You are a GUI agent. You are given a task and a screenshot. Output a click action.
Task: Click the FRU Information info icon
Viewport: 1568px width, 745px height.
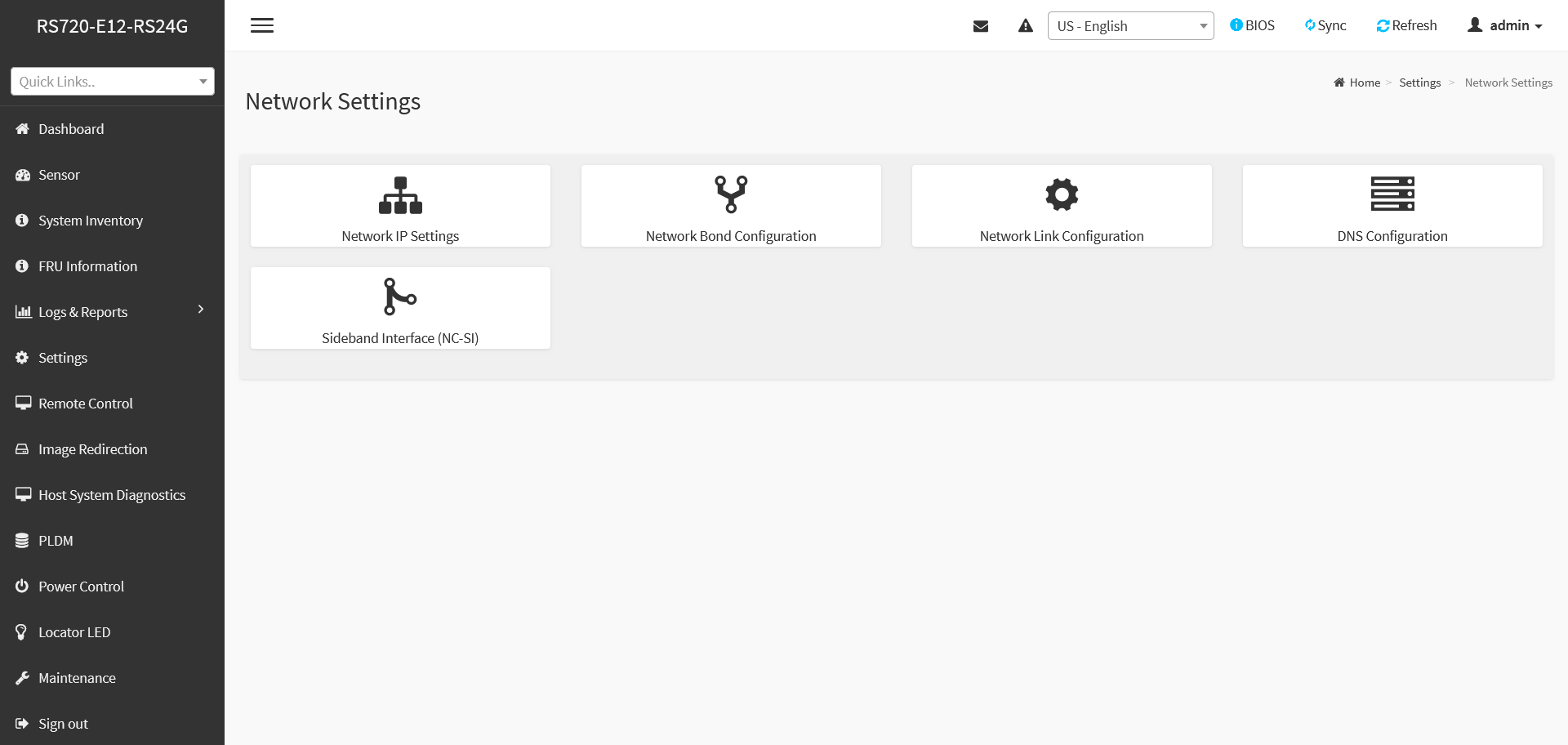click(22, 266)
